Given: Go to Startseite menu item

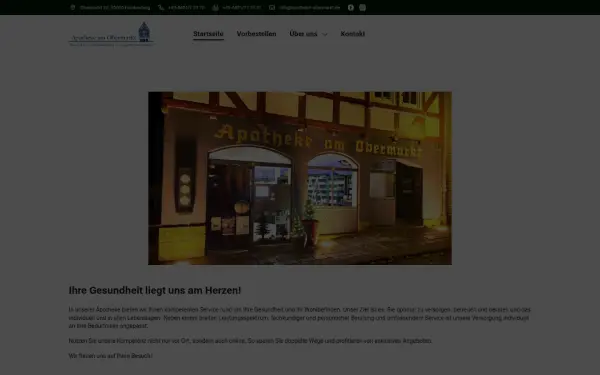Looking at the screenshot, I should click(208, 34).
